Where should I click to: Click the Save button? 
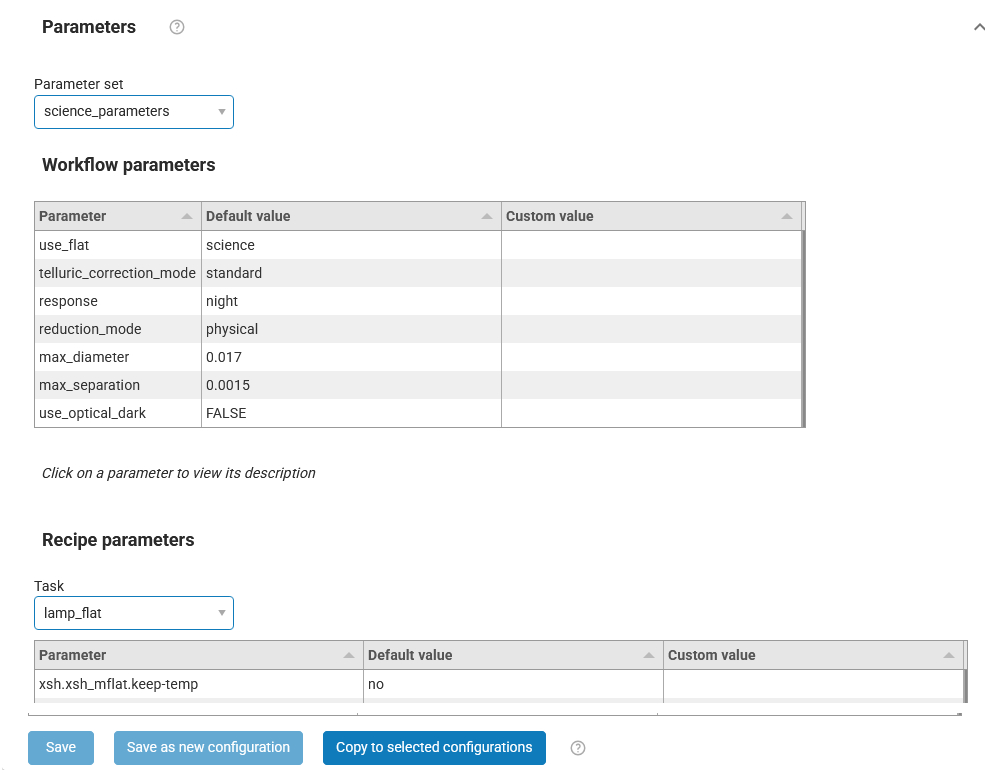61,747
